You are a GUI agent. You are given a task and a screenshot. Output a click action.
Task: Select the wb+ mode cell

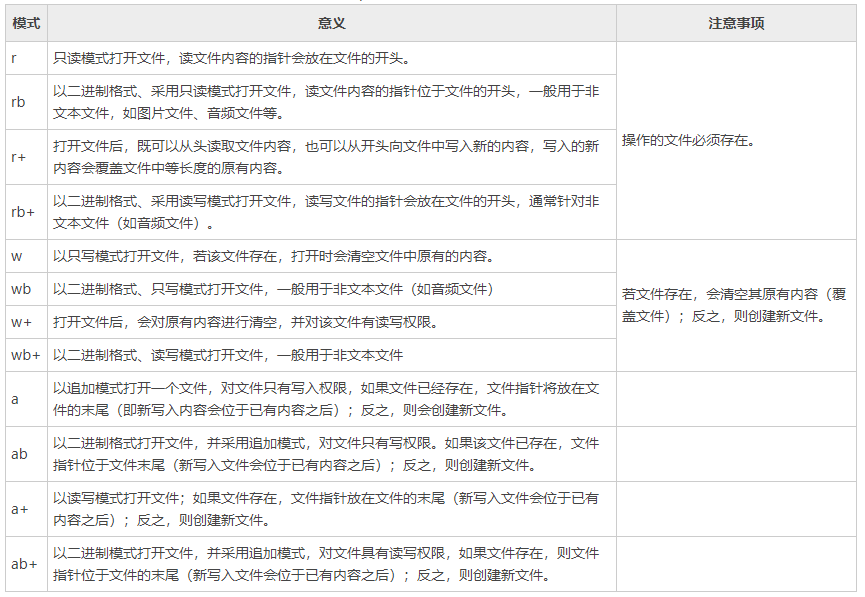(x=25, y=355)
